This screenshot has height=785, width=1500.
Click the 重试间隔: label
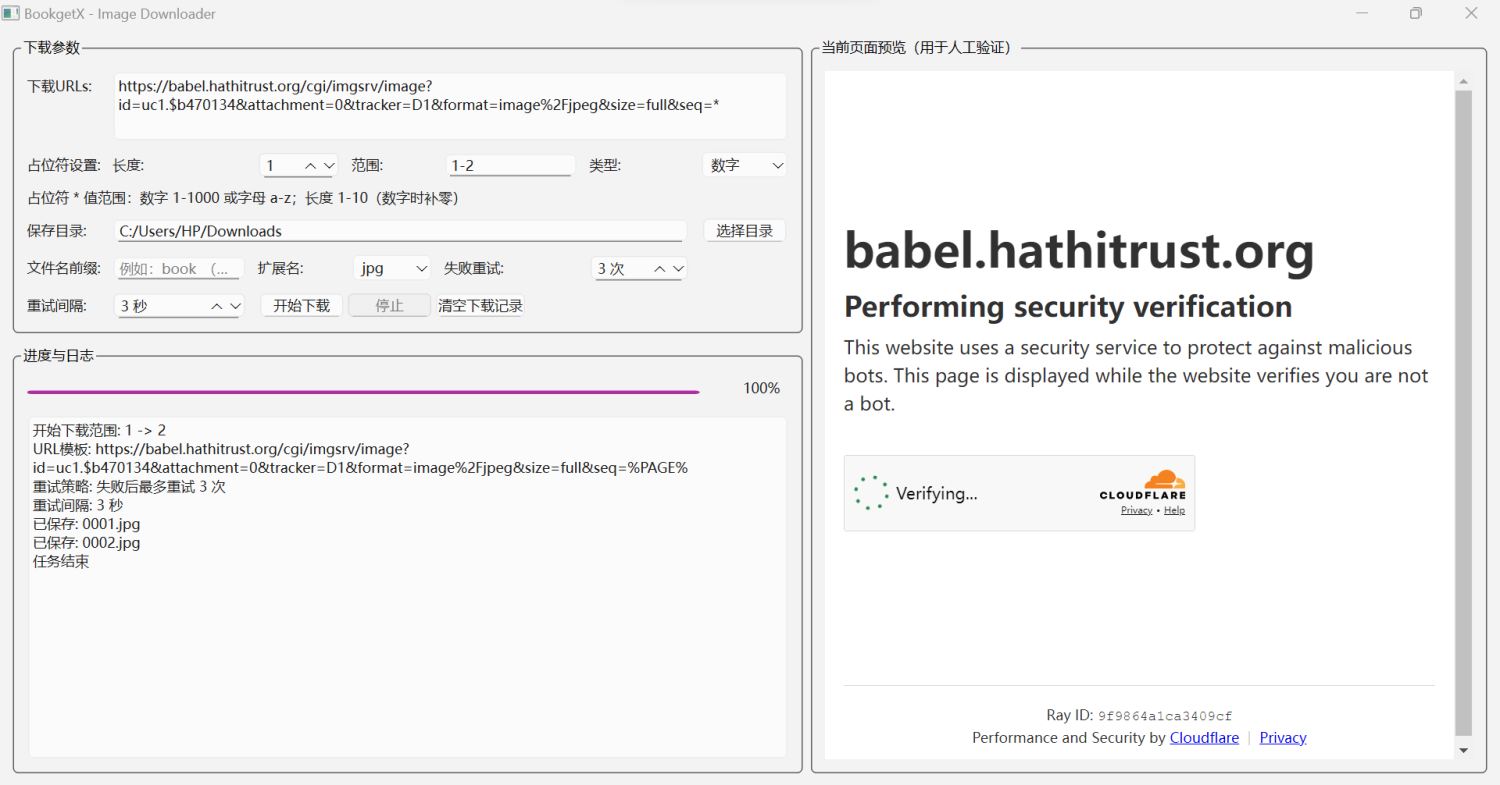[x=57, y=306]
